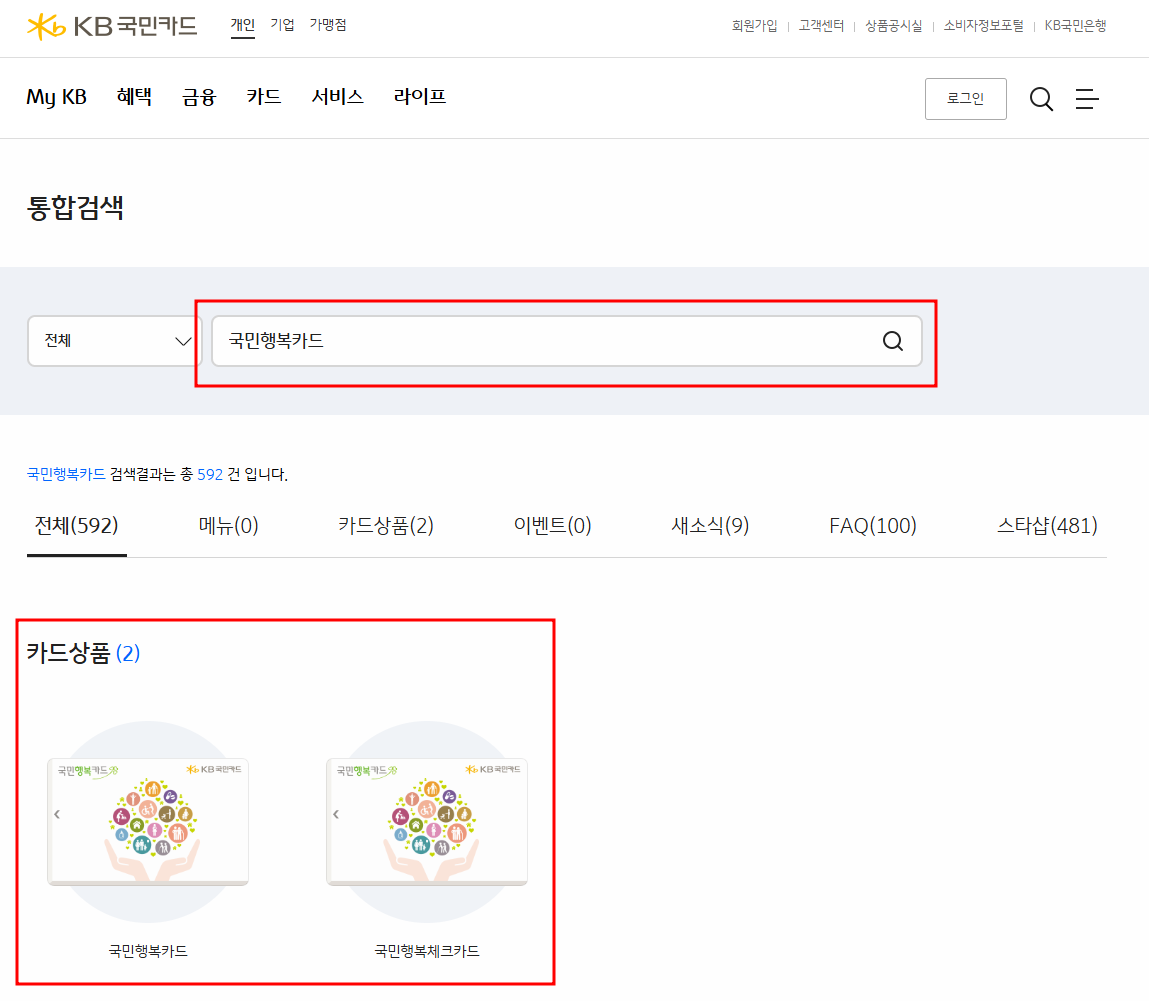Visit the KB국민은행 link
Screen dimensions: 1149x1001
(x=1075, y=26)
